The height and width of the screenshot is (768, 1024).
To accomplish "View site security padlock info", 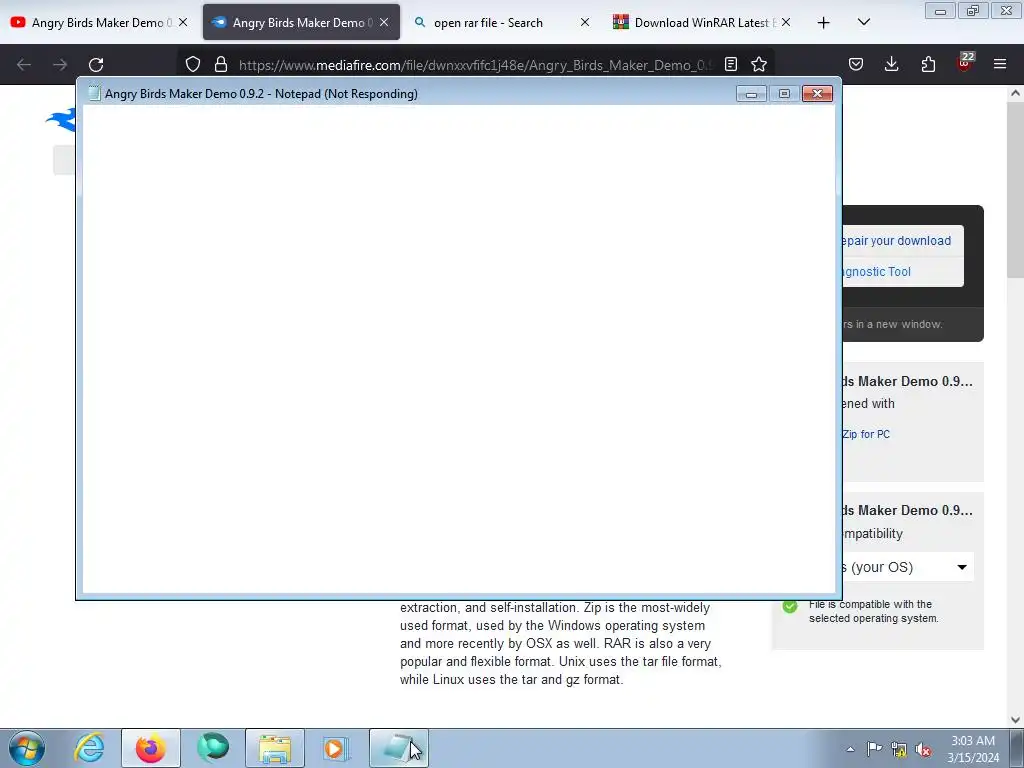I will (221, 64).
